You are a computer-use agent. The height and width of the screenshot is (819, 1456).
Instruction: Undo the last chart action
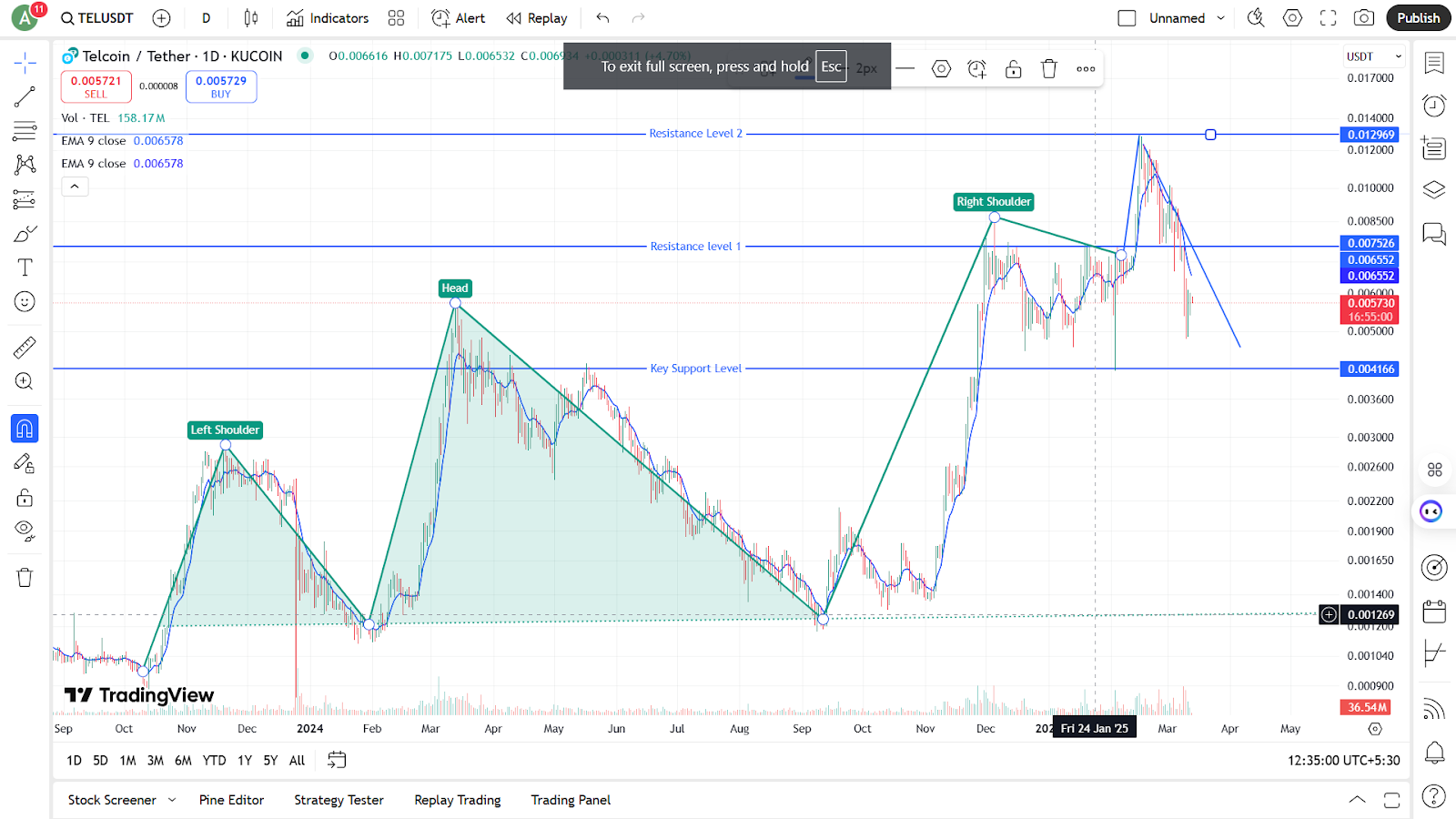click(602, 18)
